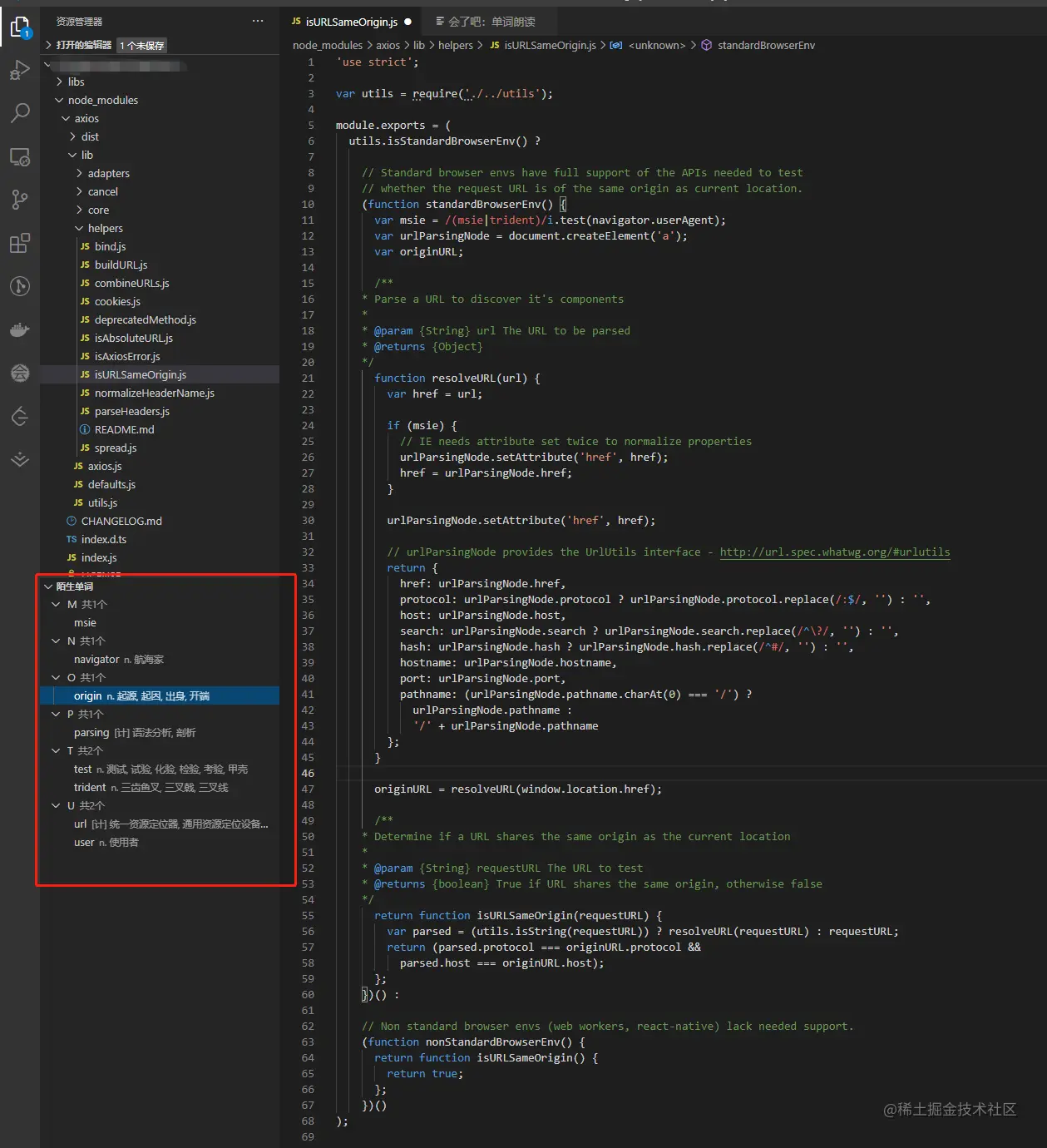This screenshot has width=1047, height=1148.
Task: Switch to isURLSameOrigin.js editor tab
Action: click(x=352, y=22)
